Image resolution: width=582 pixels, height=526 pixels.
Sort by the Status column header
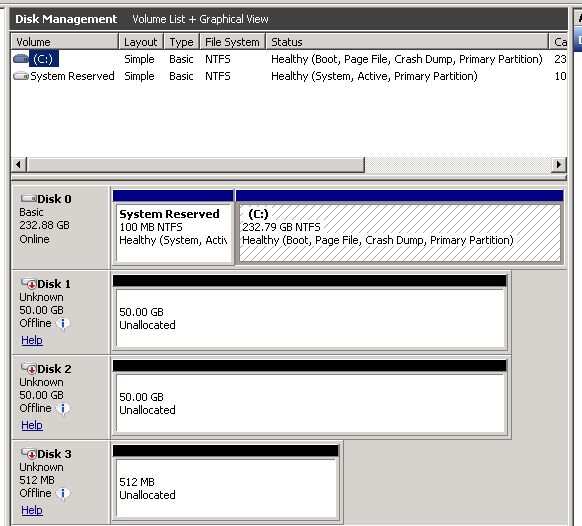pyautogui.click(x=407, y=42)
